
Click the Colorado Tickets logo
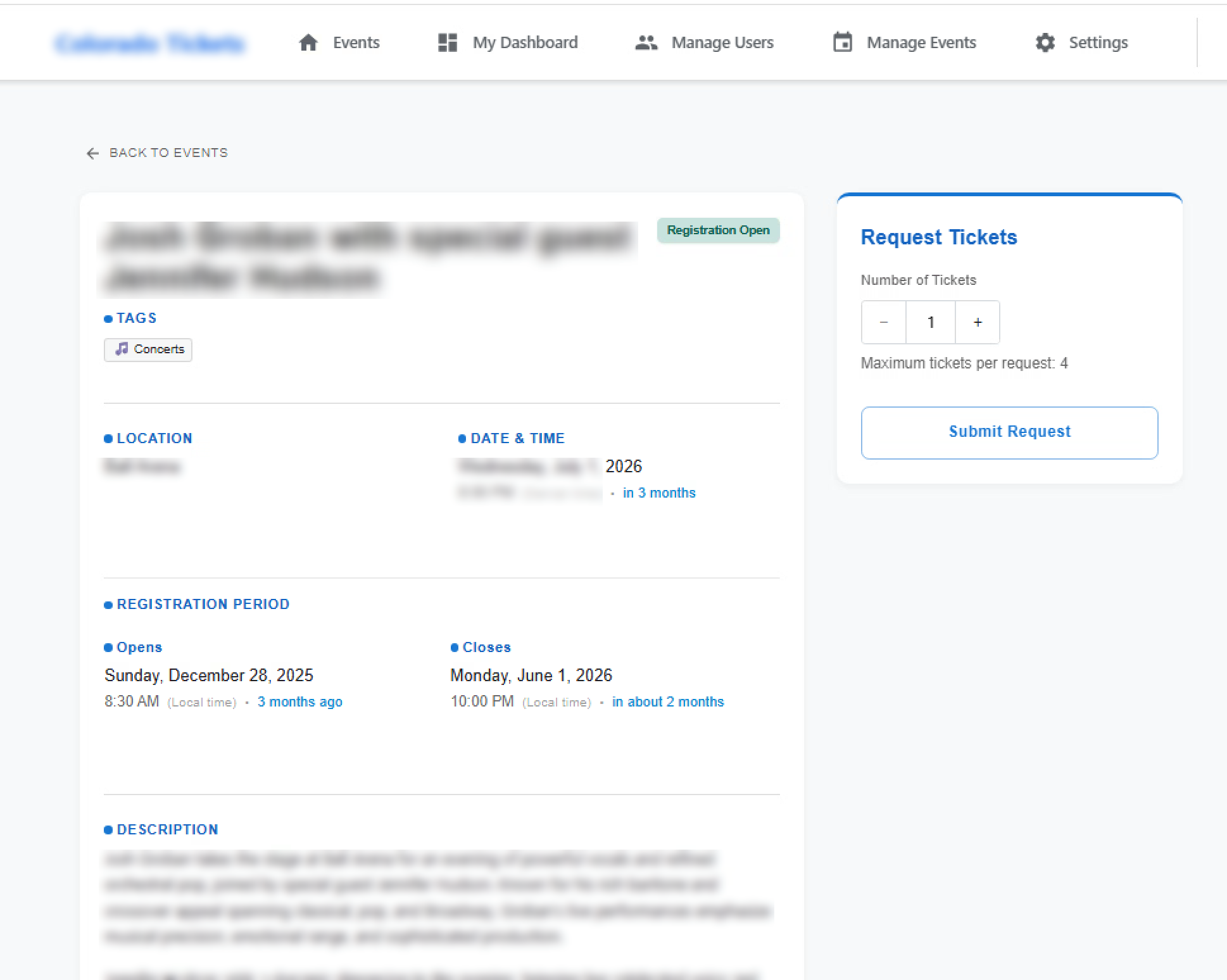pos(150,43)
